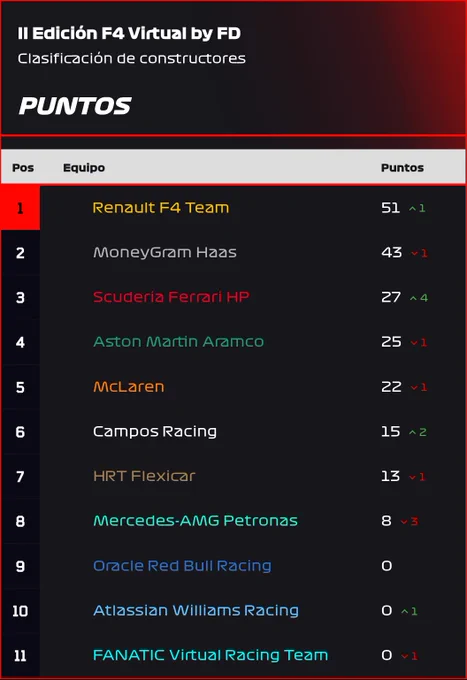Click the green up arrow for Atlassian Williams Racing
Viewport: 467px width, 680px height.
[x=408, y=611]
